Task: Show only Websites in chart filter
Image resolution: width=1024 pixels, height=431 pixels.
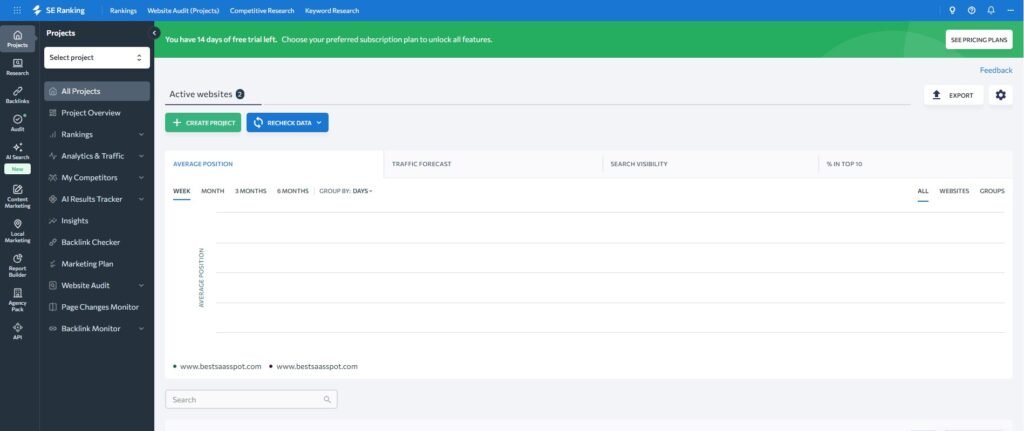Action: 953,190
